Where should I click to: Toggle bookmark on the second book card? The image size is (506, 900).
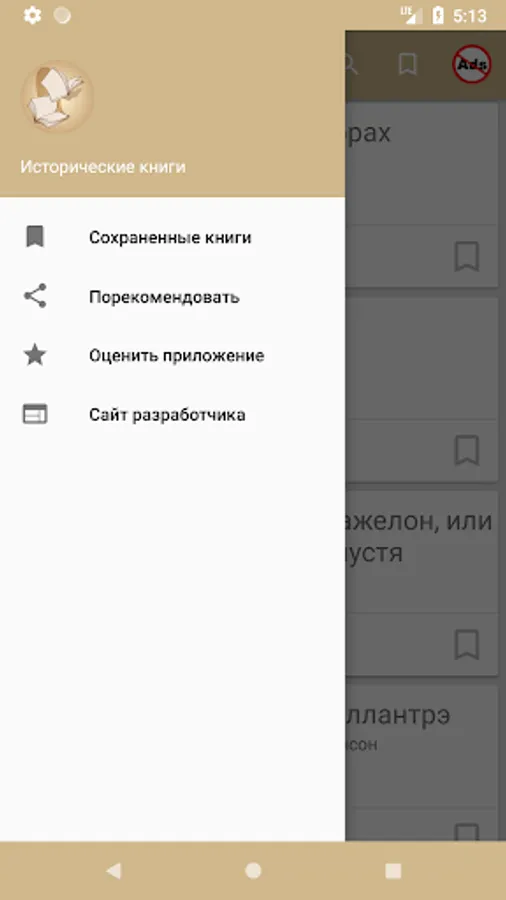tap(466, 451)
